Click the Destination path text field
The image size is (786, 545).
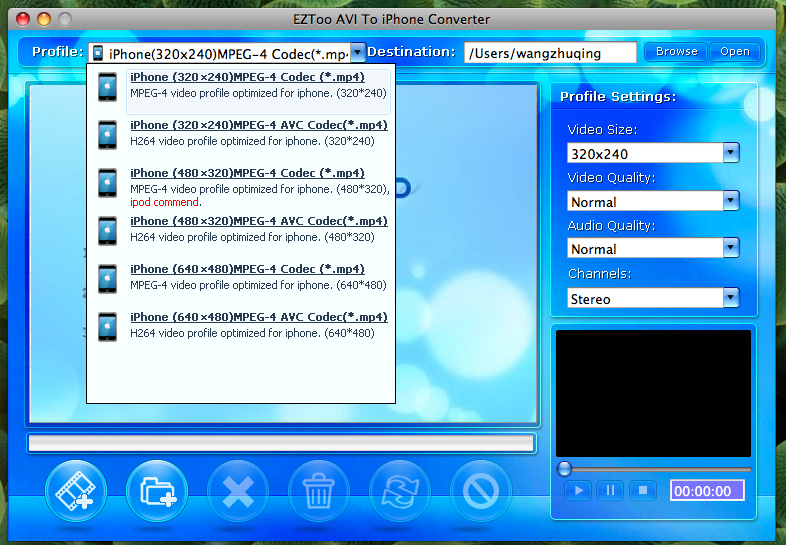pos(550,53)
